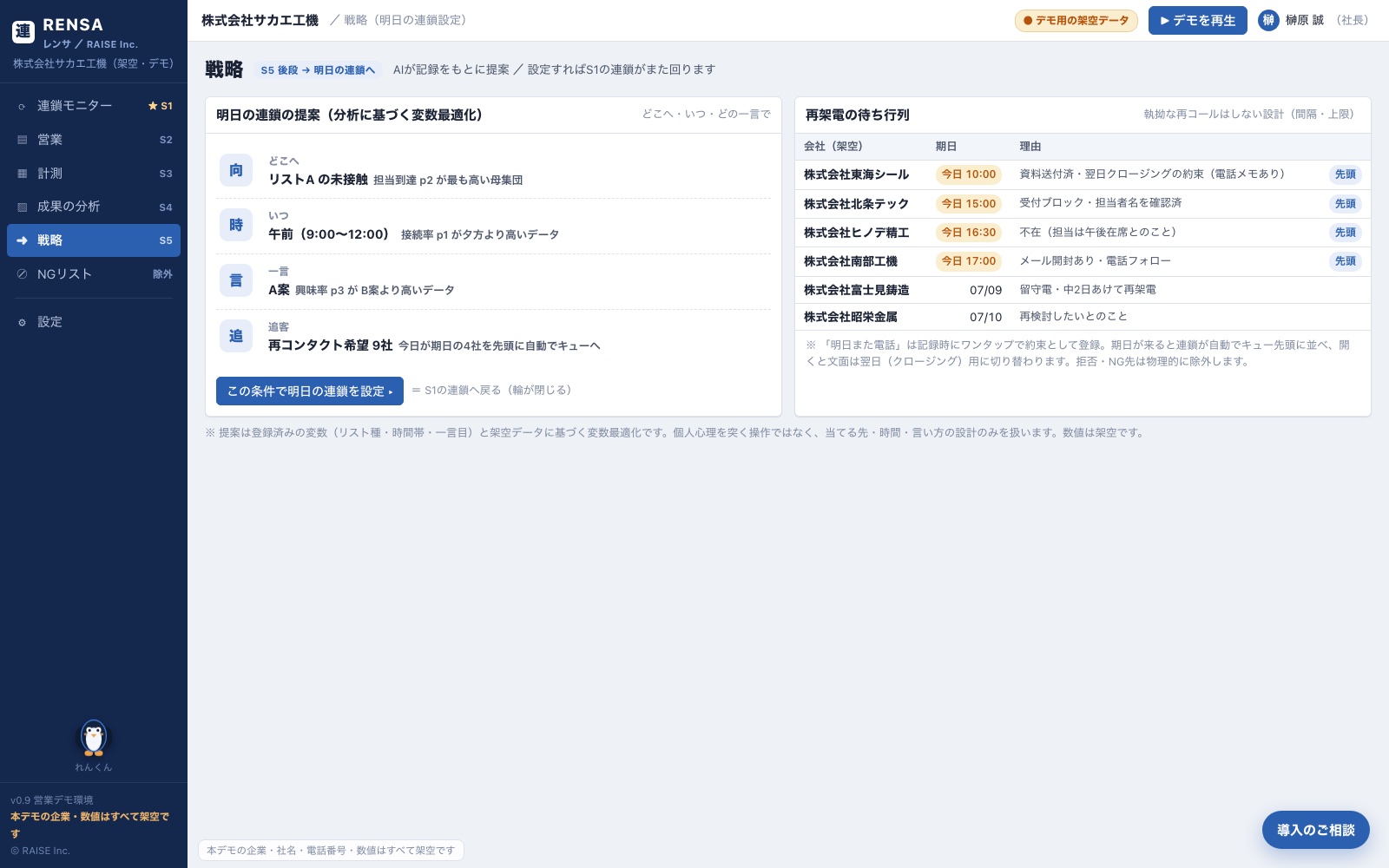
Task: Click the 会社（架空） column header
Action: point(833,147)
